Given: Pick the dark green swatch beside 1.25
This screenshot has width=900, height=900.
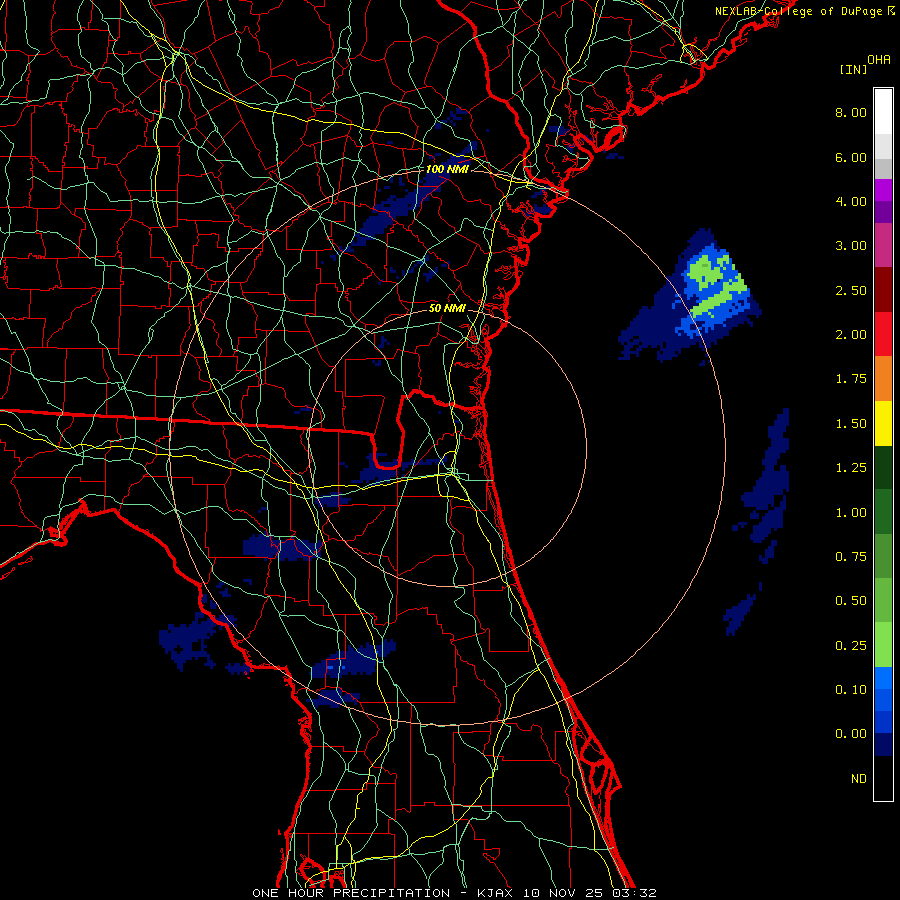Looking at the screenshot, I should point(883,468).
